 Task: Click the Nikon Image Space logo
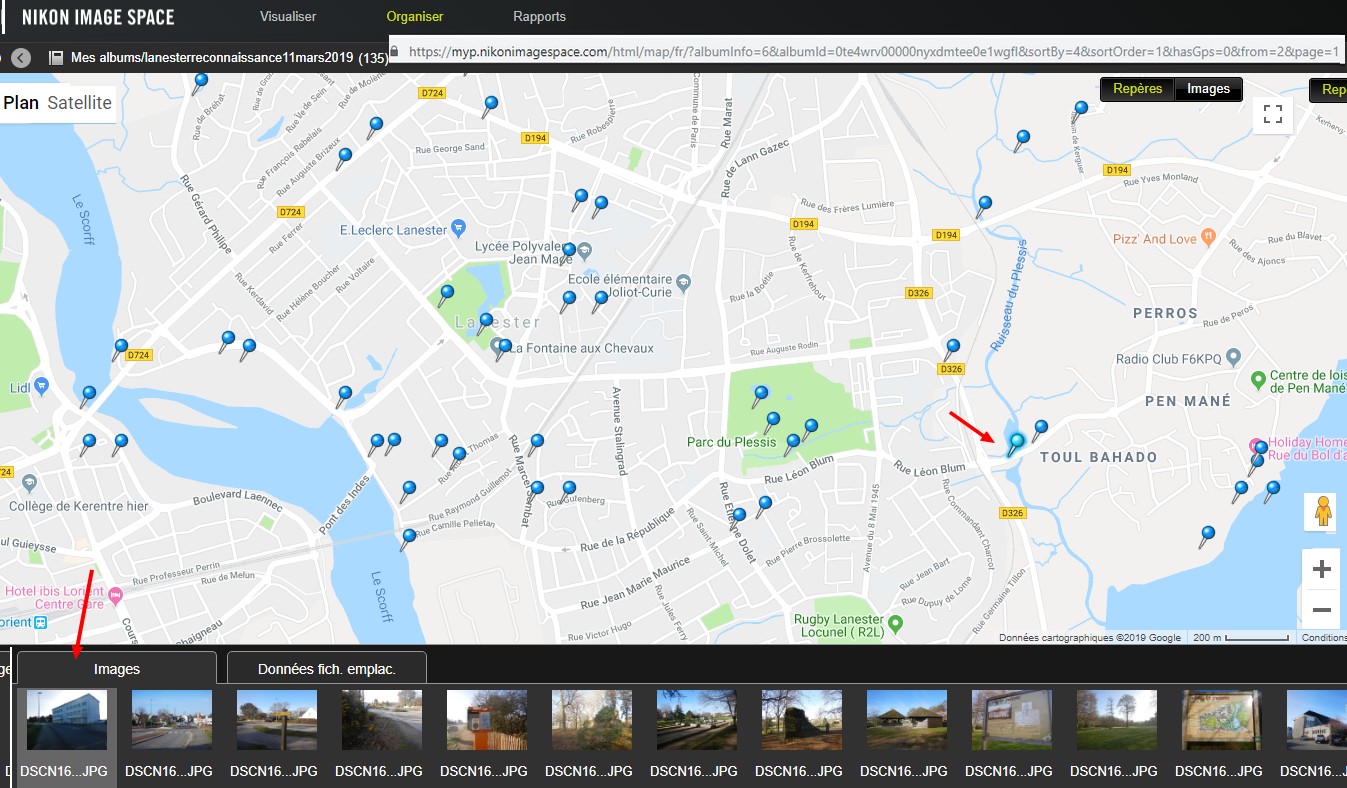(98, 17)
